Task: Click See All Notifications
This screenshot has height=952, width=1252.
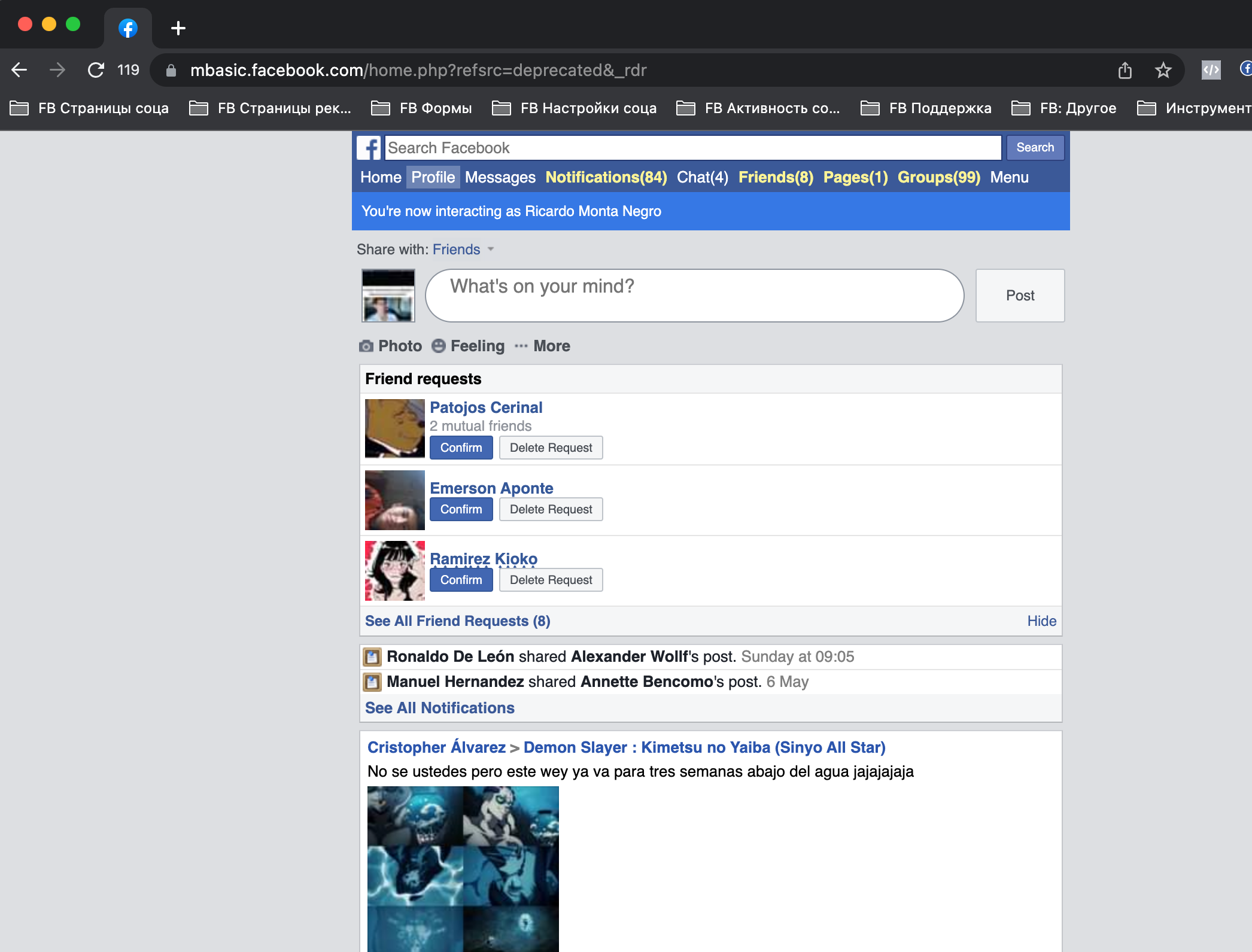Action: pos(440,708)
